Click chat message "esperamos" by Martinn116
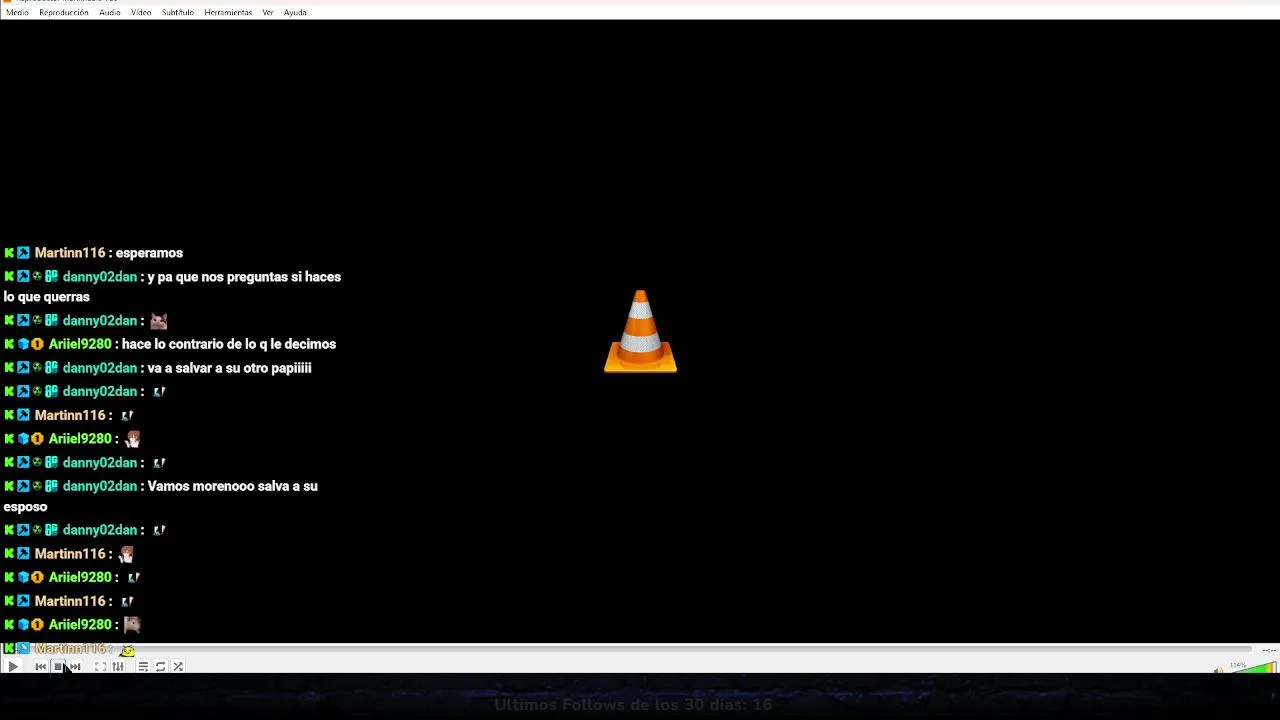The height and width of the screenshot is (720, 1280). 149,253
